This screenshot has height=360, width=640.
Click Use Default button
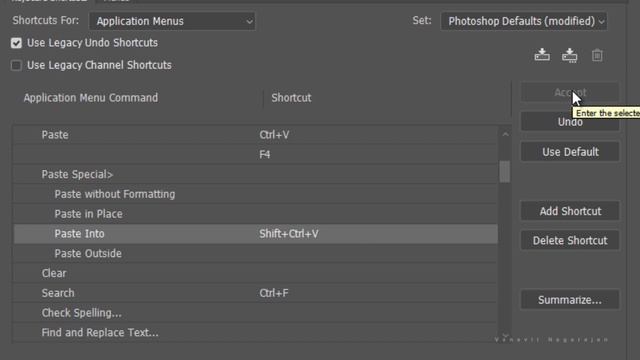pos(570,152)
